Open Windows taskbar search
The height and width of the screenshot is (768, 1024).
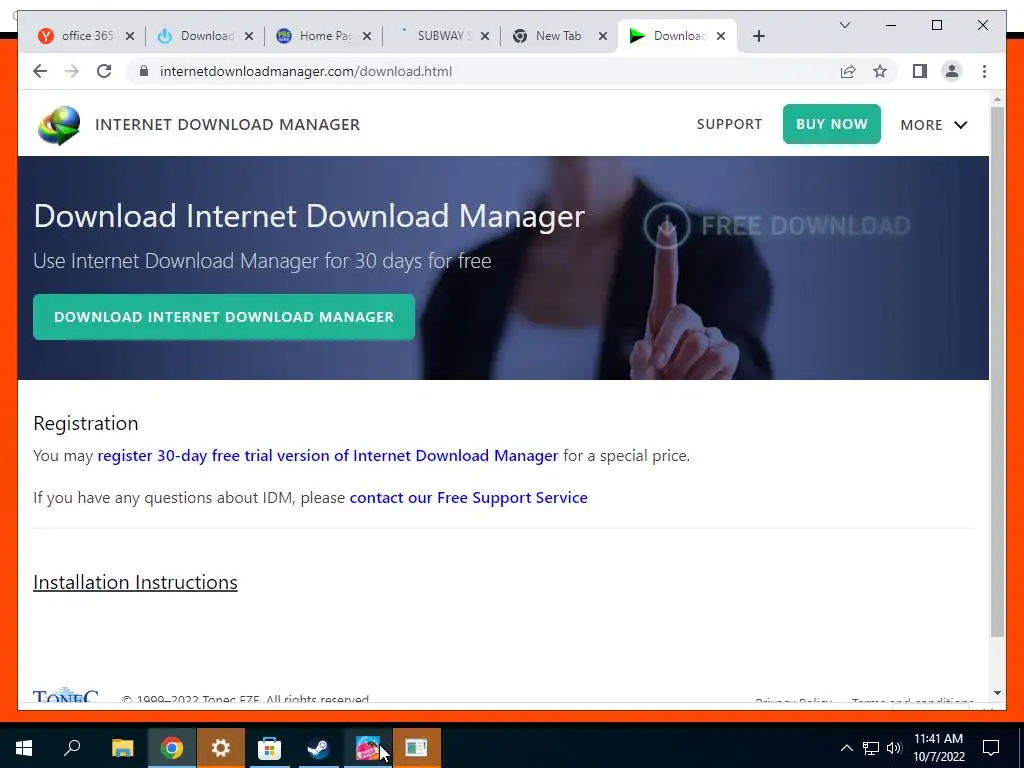72,748
